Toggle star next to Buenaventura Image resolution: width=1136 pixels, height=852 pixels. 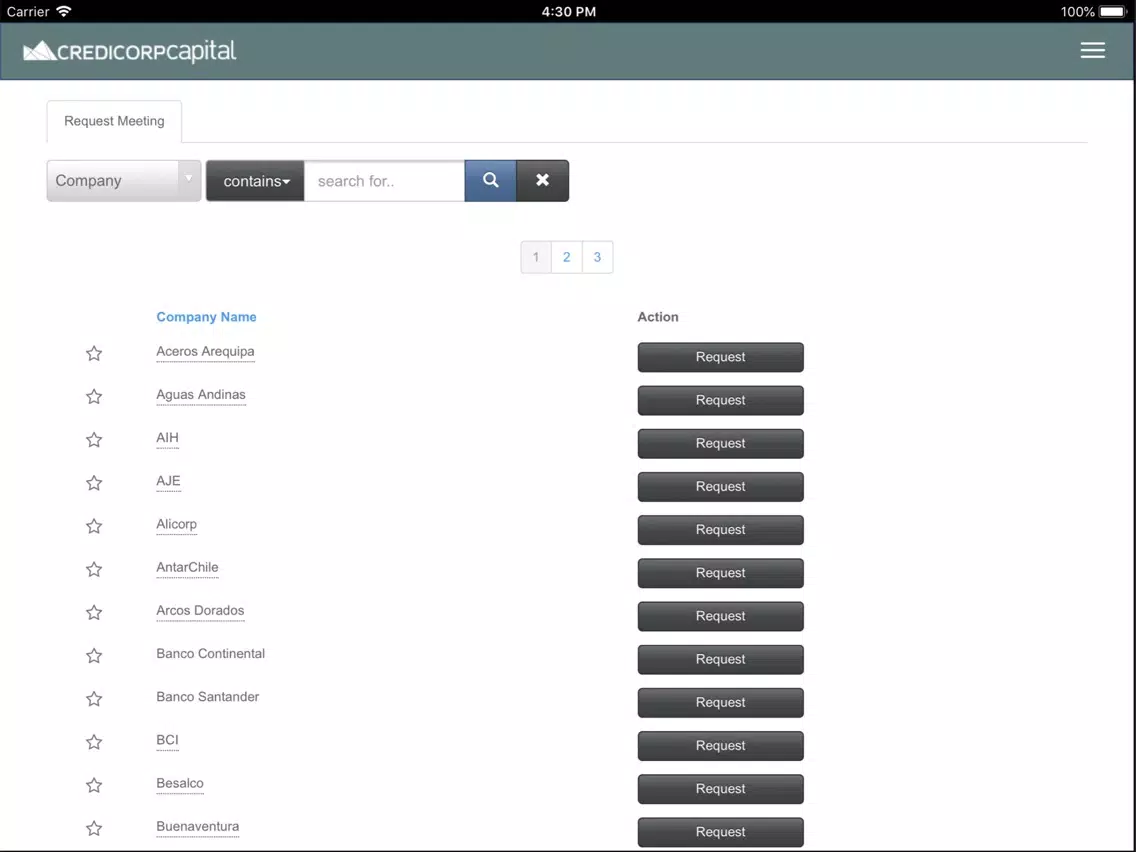[x=94, y=829]
